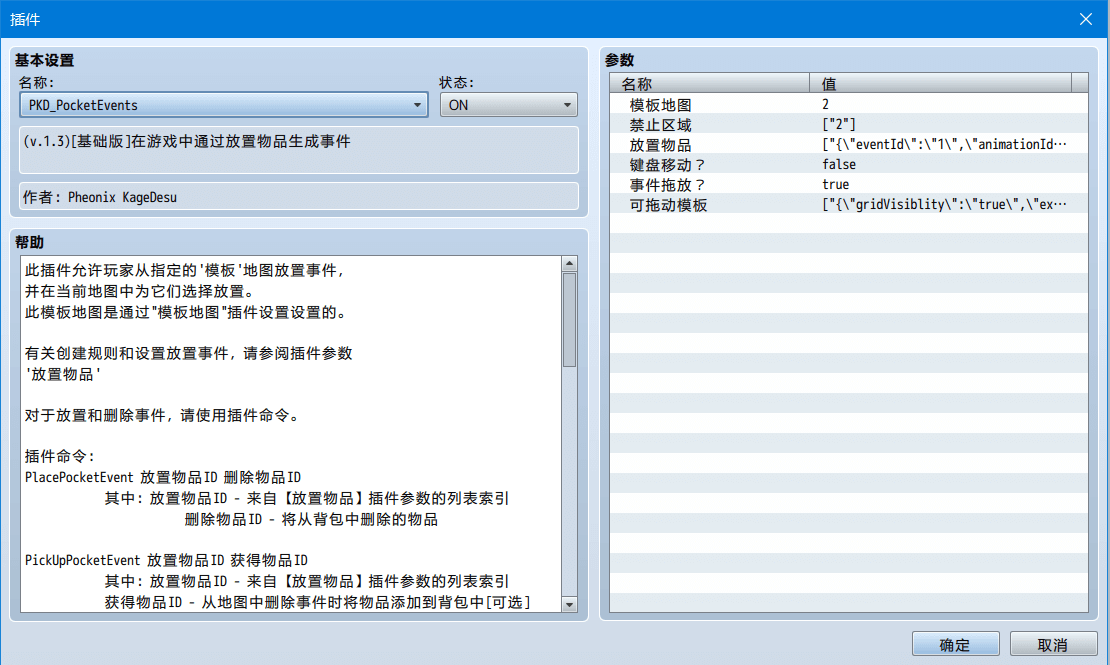This screenshot has height=665, width=1110.
Task: Click the help scrollbar down arrow
Action: point(569,604)
